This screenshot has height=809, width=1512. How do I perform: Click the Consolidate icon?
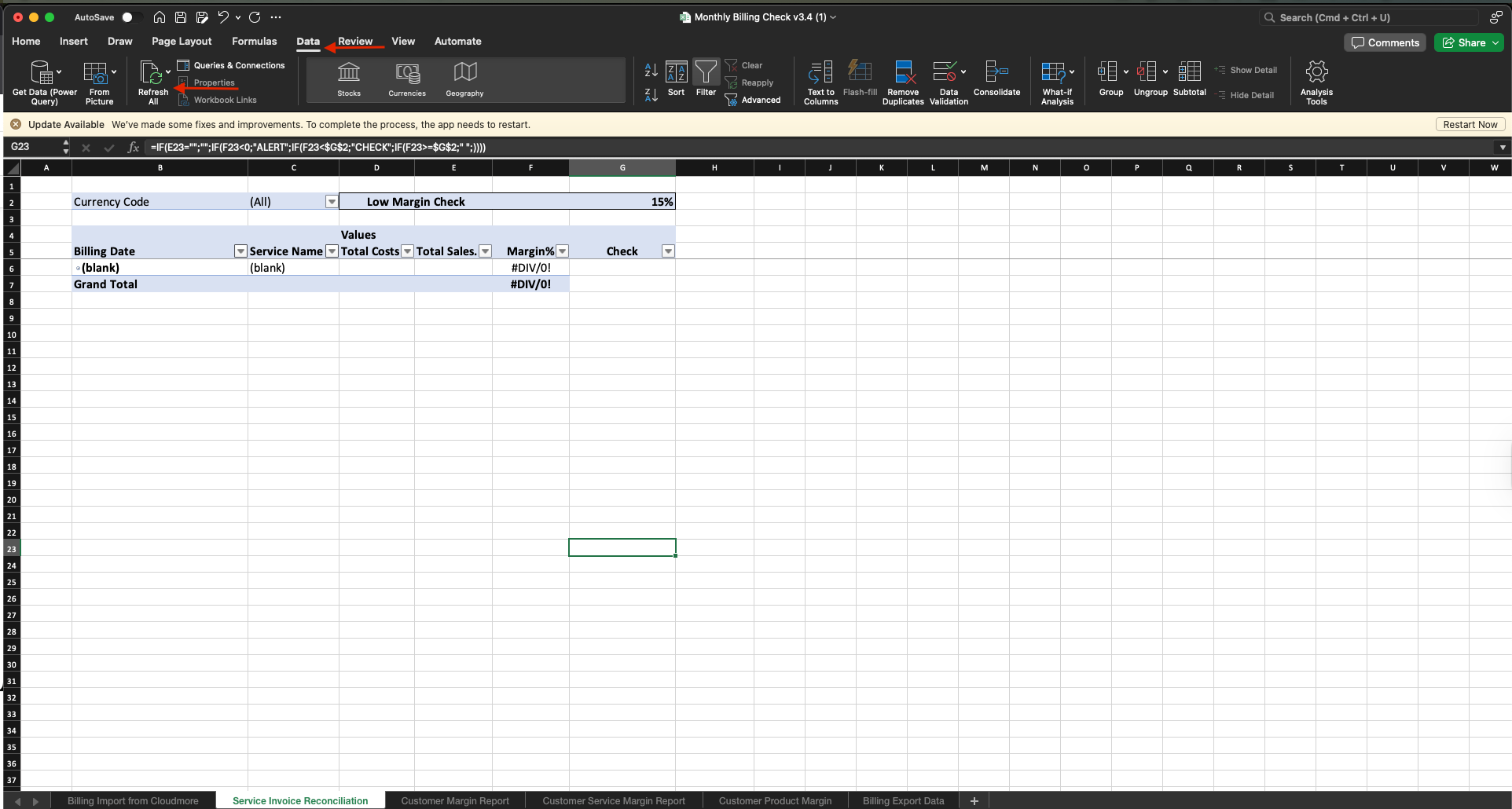point(996,74)
